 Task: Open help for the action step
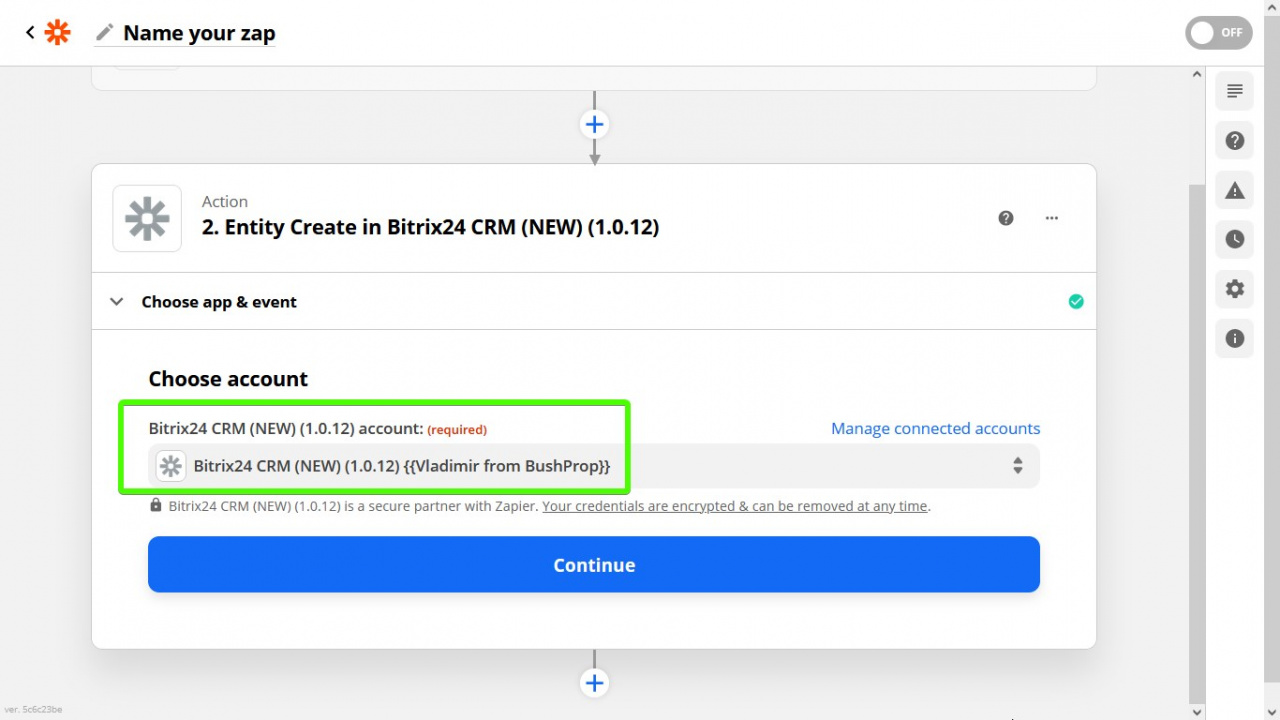click(1006, 218)
